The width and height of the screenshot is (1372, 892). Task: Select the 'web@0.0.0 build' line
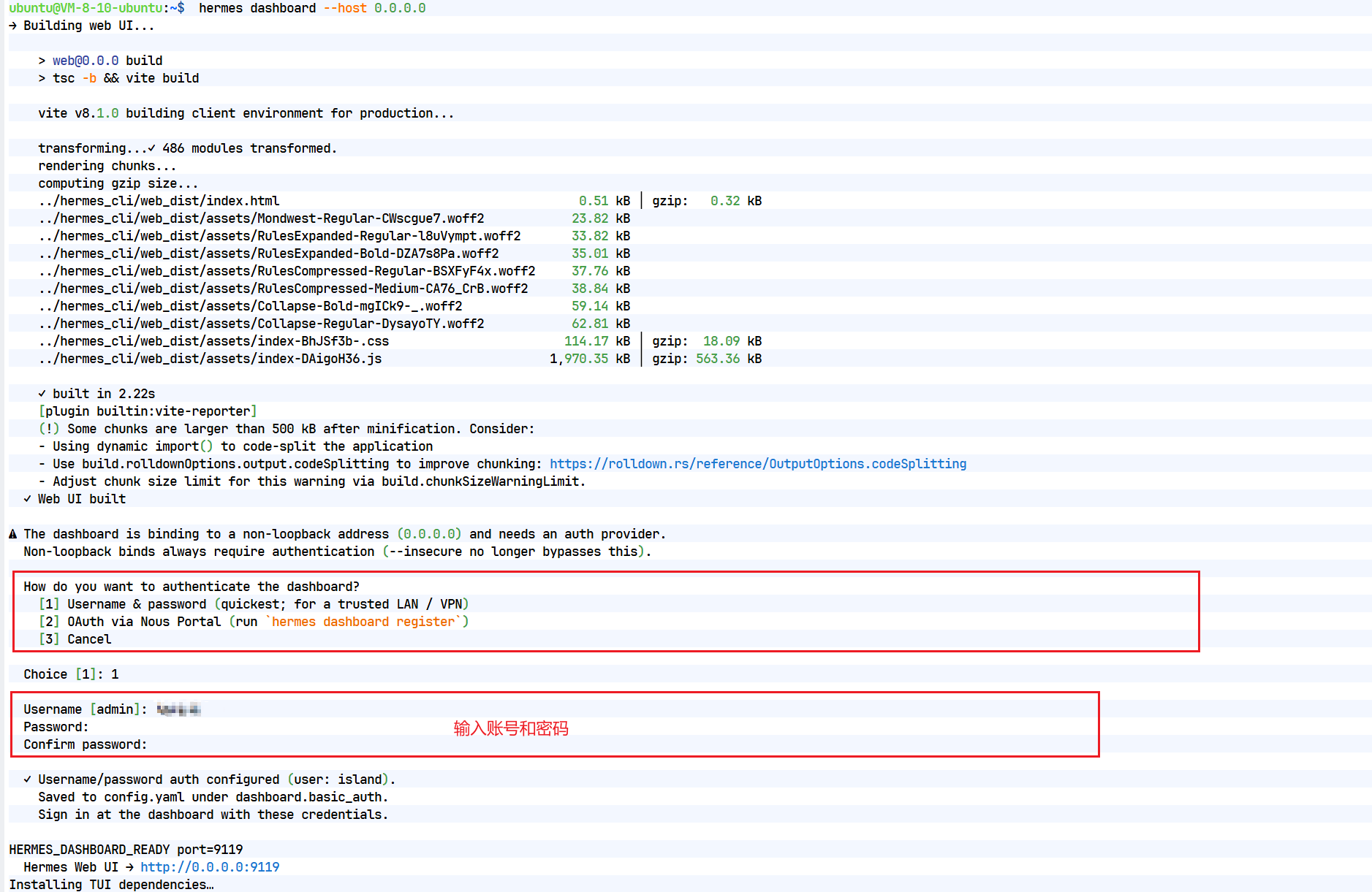click(x=100, y=61)
